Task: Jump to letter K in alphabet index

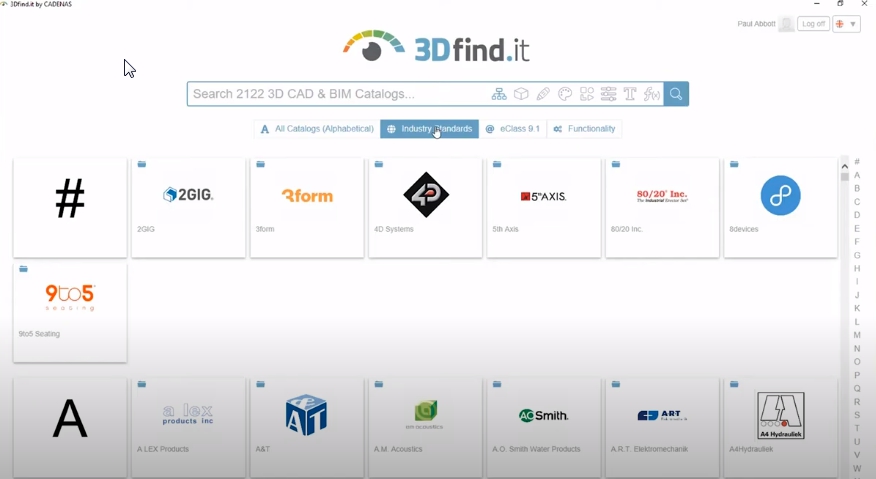Action: coord(857,309)
